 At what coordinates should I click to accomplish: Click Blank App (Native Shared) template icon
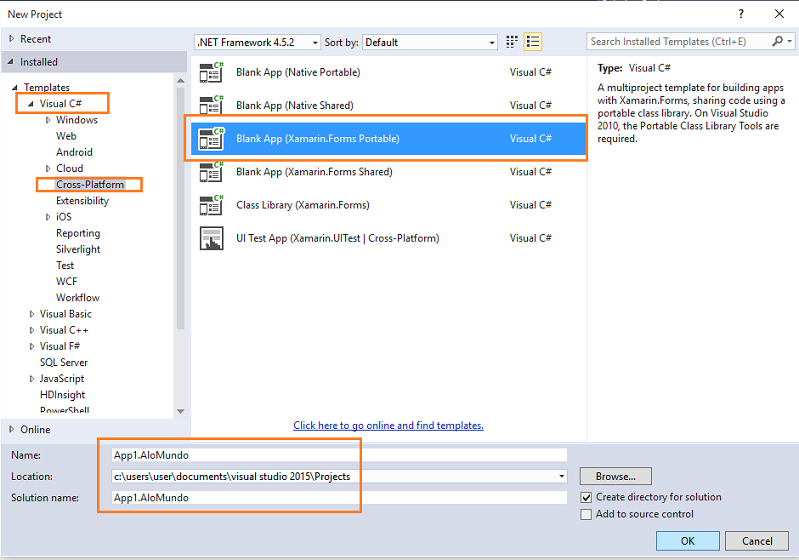[211, 105]
